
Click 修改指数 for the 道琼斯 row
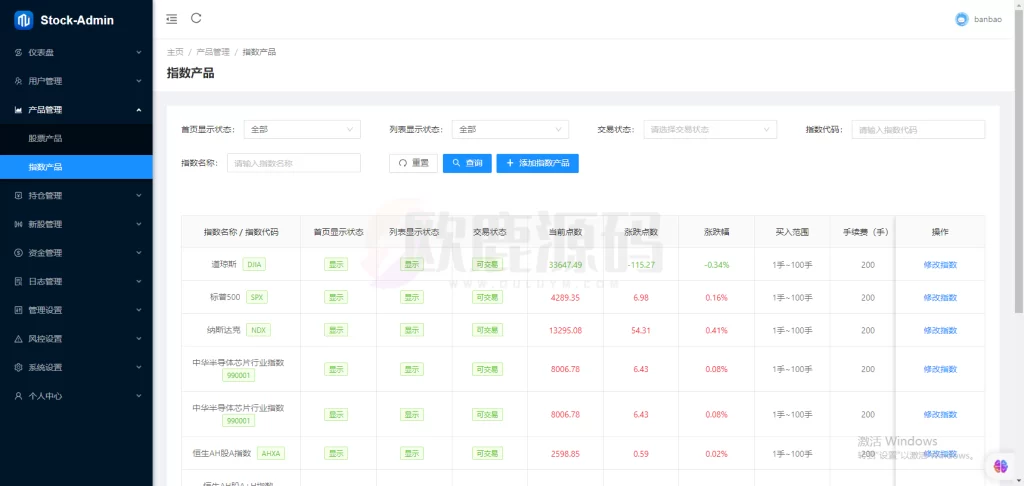(940, 265)
